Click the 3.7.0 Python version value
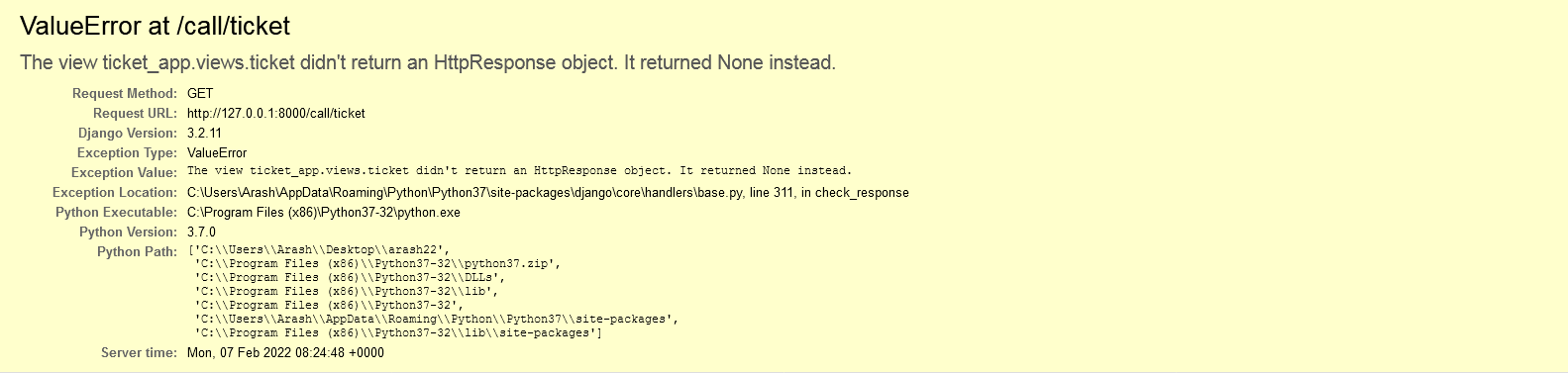This screenshot has width=1568, height=373. click(x=201, y=233)
